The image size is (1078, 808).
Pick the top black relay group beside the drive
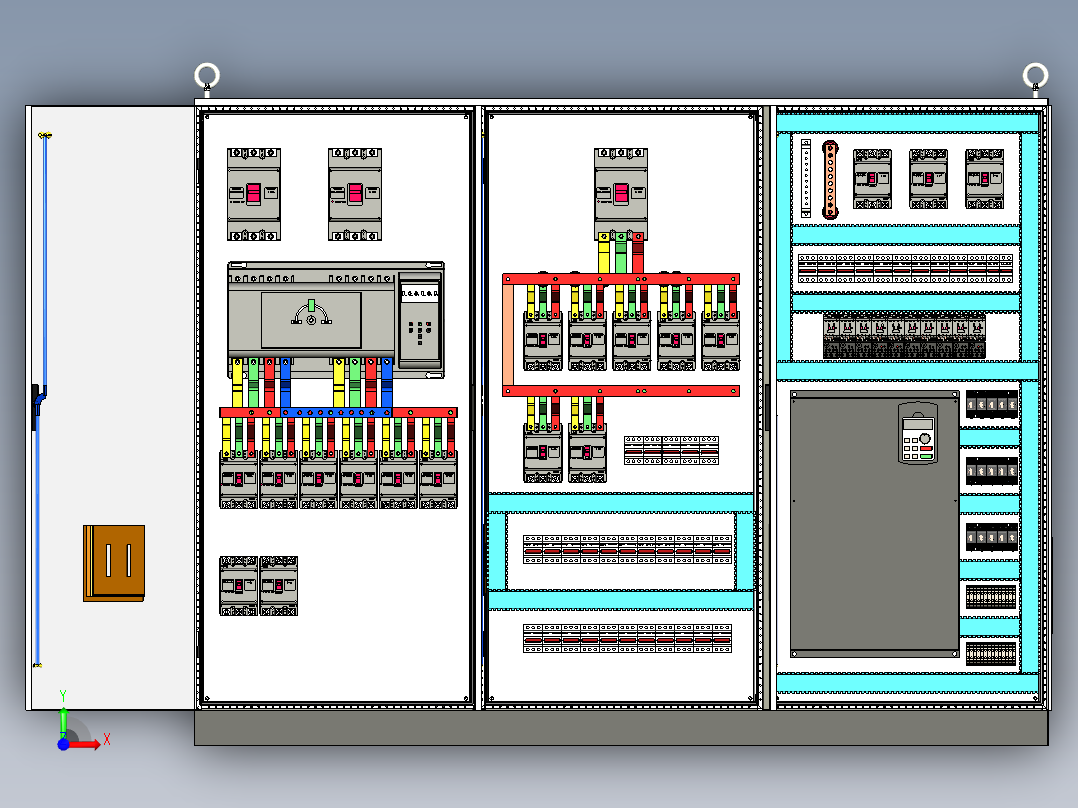coord(991,404)
